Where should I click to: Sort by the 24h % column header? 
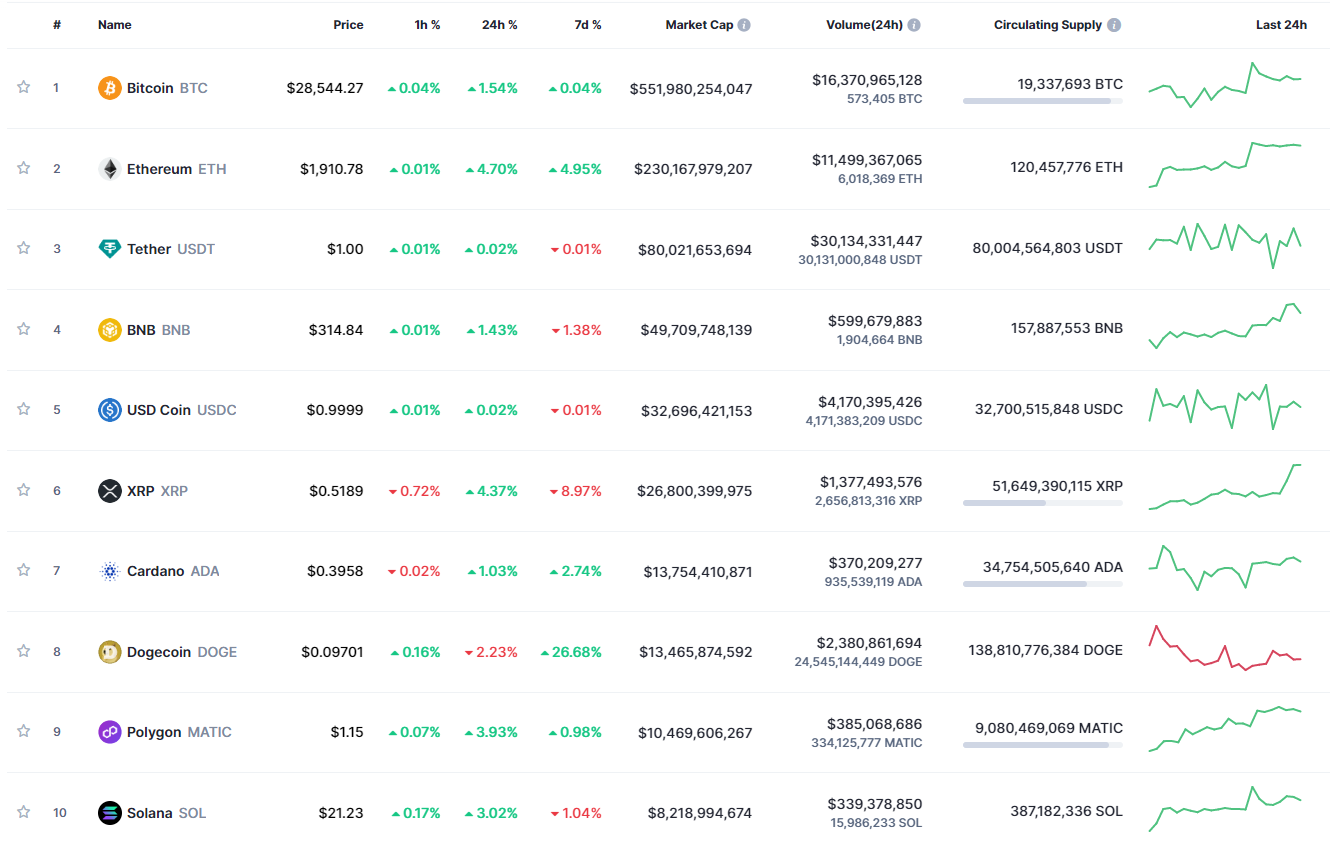pyautogui.click(x=499, y=25)
